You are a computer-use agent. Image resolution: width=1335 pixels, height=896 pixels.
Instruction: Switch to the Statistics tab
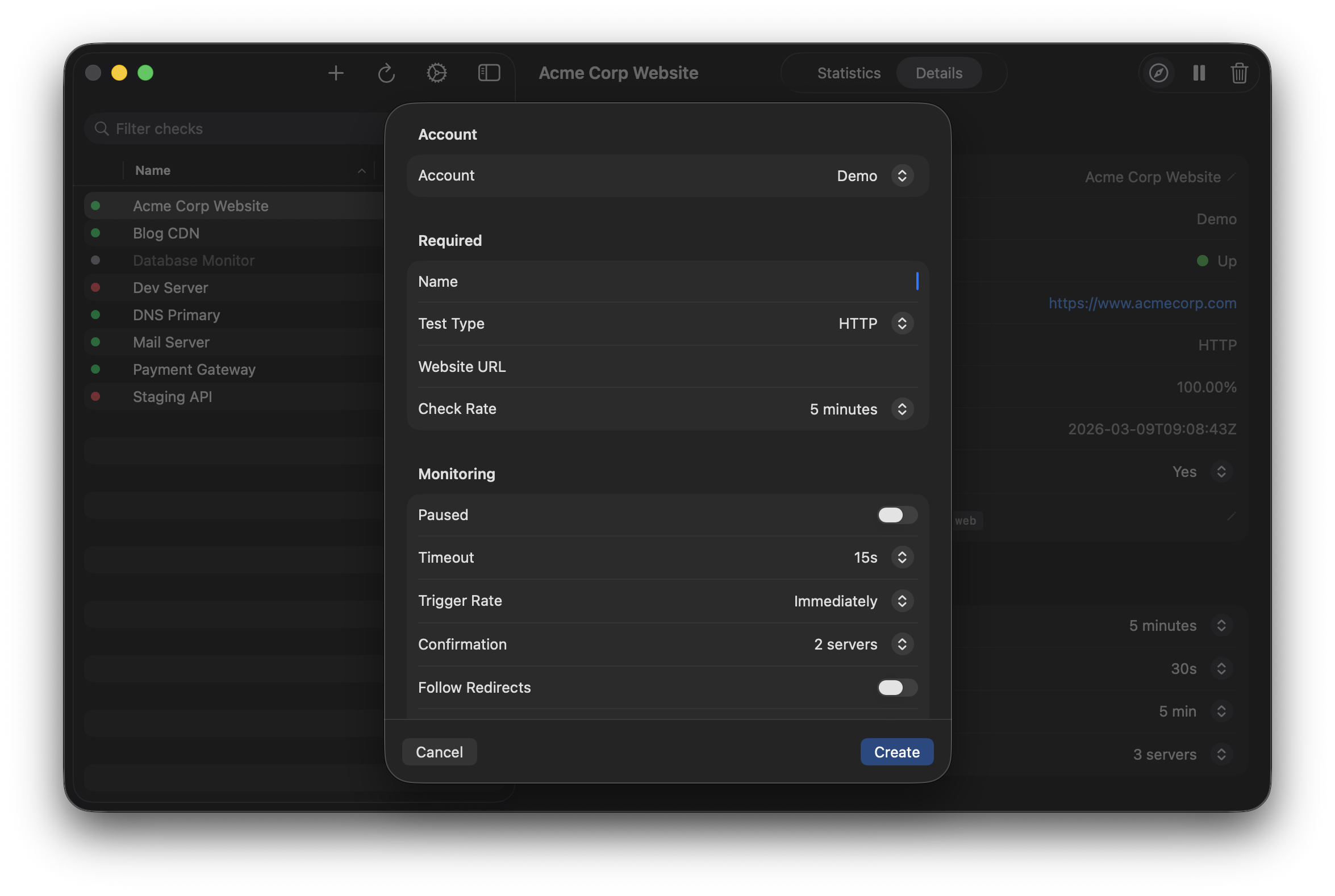pos(849,73)
